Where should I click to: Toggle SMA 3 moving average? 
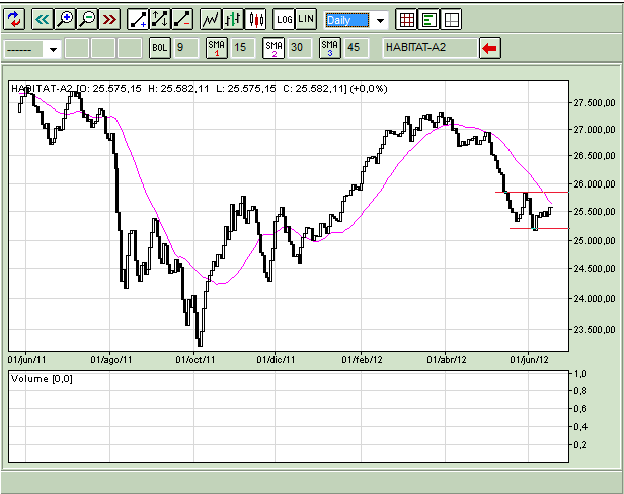click(x=330, y=48)
